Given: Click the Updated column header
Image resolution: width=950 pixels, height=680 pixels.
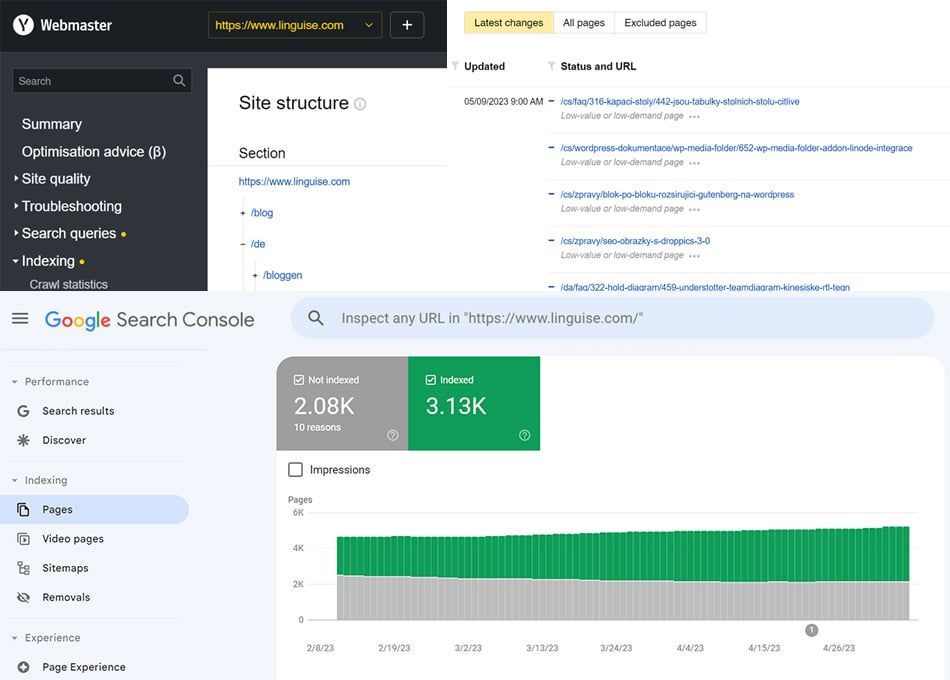Looking at the screenshot, I should coord(484,66).
